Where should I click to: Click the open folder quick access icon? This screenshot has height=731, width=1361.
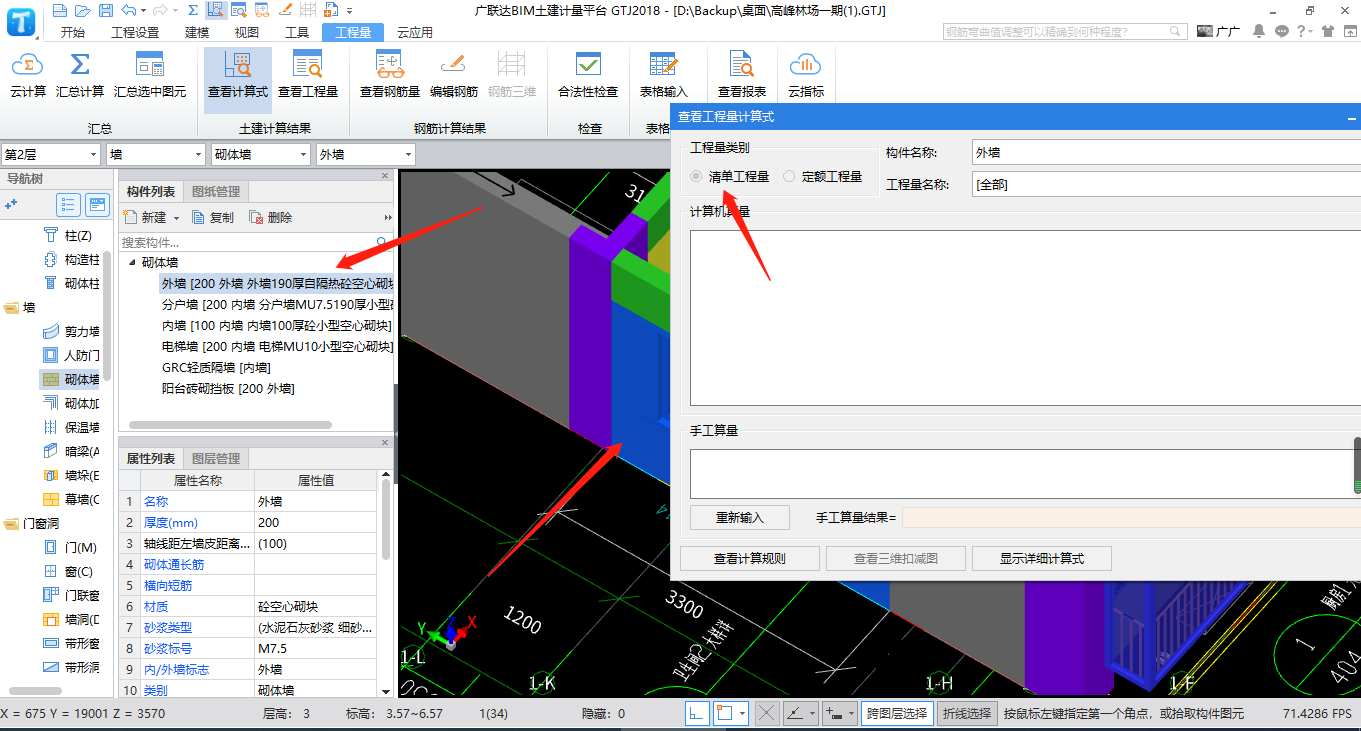pyautogui.click(x=82, y=10)
